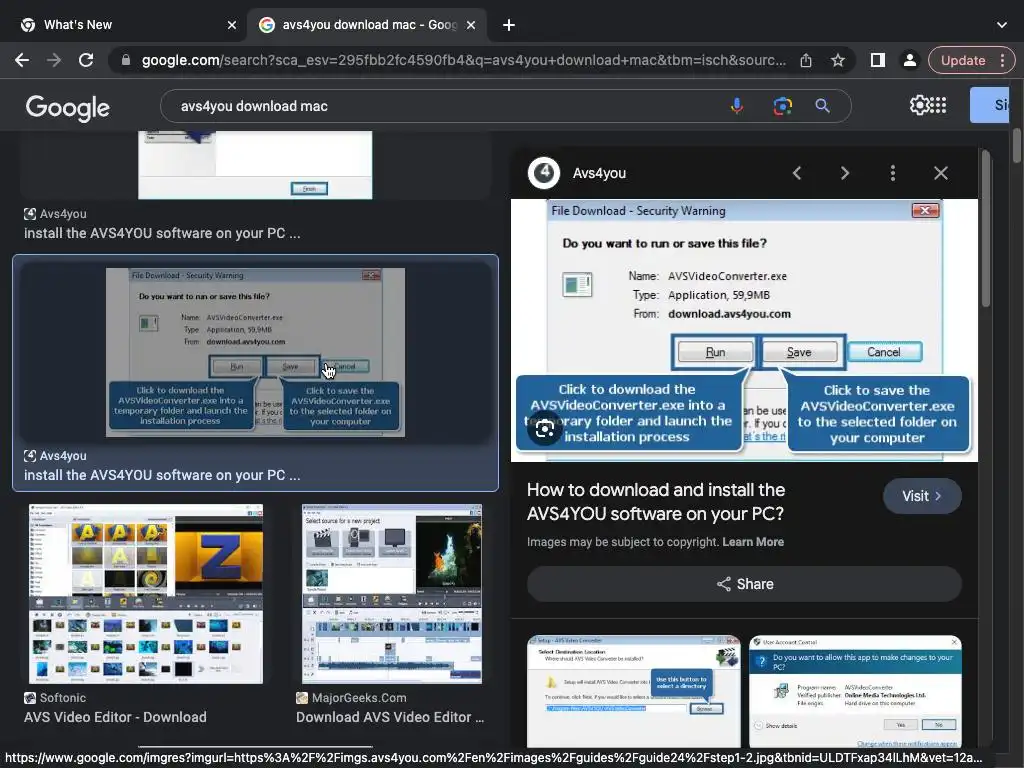Image resolution: width=1024 pixels, height=768 pixels.
Task: Open the Softonic AVS Video Editor thumbnail
Action: (x=146, y=594)
